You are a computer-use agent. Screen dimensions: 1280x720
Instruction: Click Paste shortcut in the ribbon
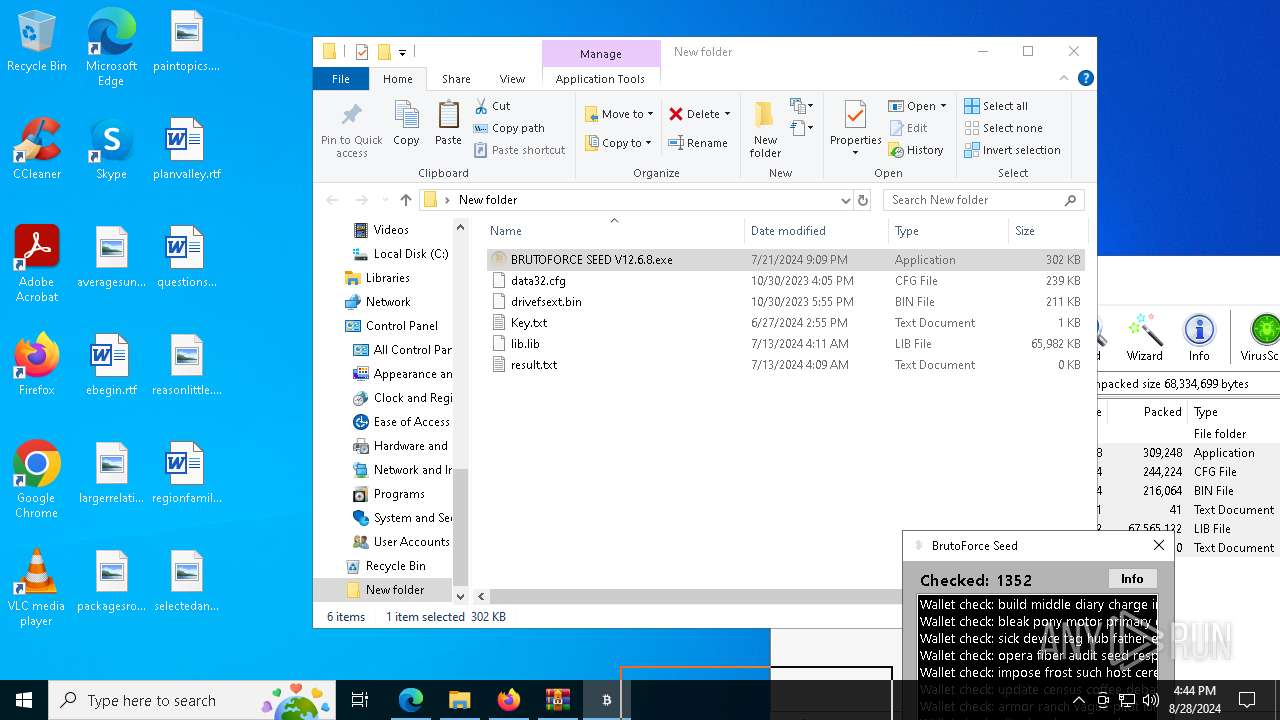pyautogui.click(x=519, y=150)
